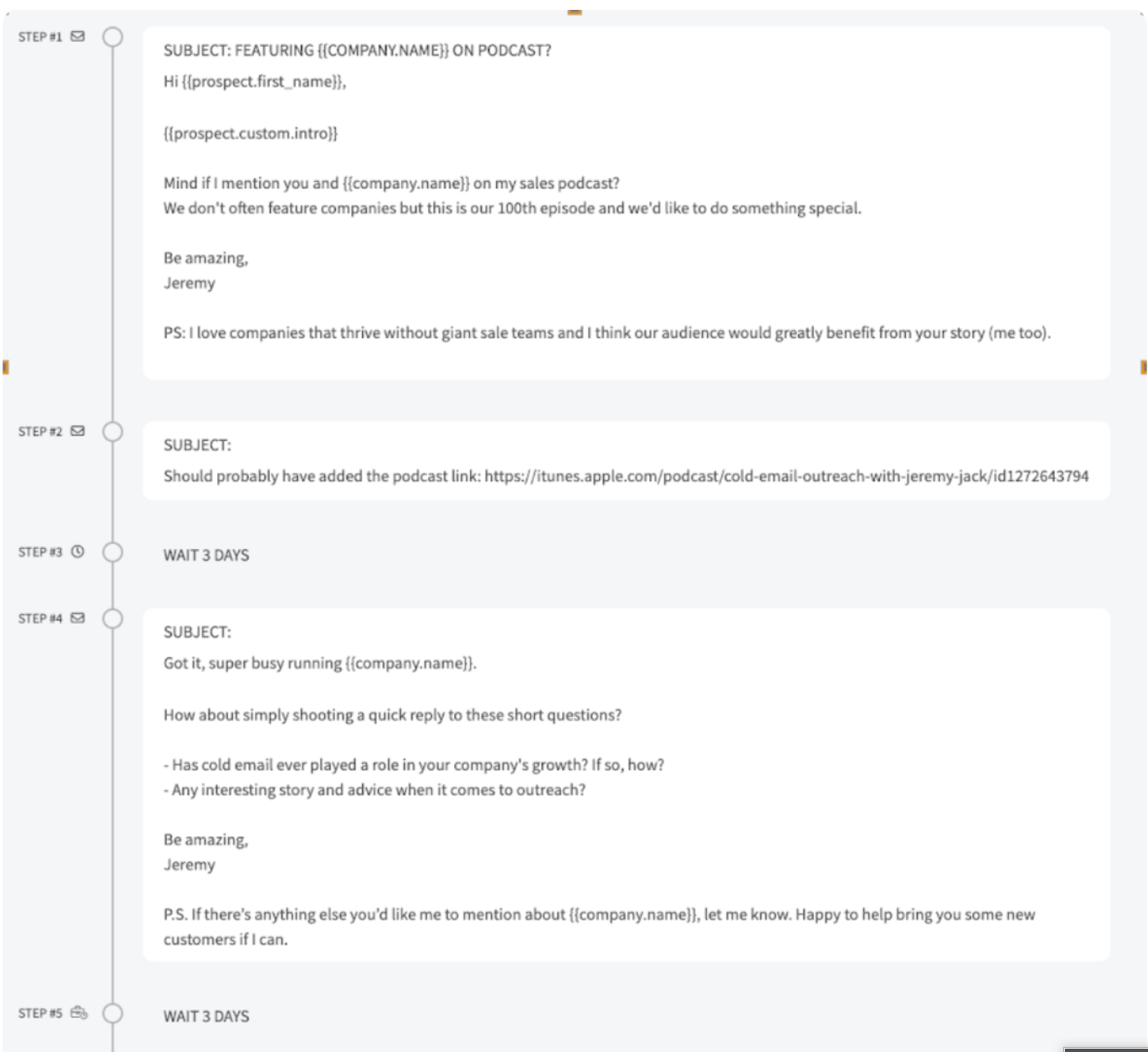Click the "STEP #1" label
This screenshot has width=1148, height=1052.
40,37
